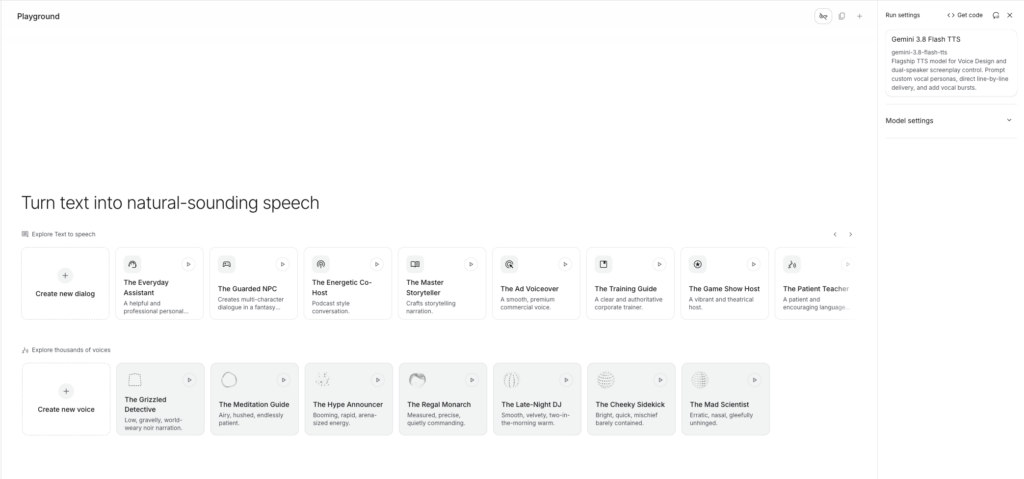The width and height of the screenshot is (1024, 479).
Task: Show next Text to speech examples
Action: pos(850,234)
